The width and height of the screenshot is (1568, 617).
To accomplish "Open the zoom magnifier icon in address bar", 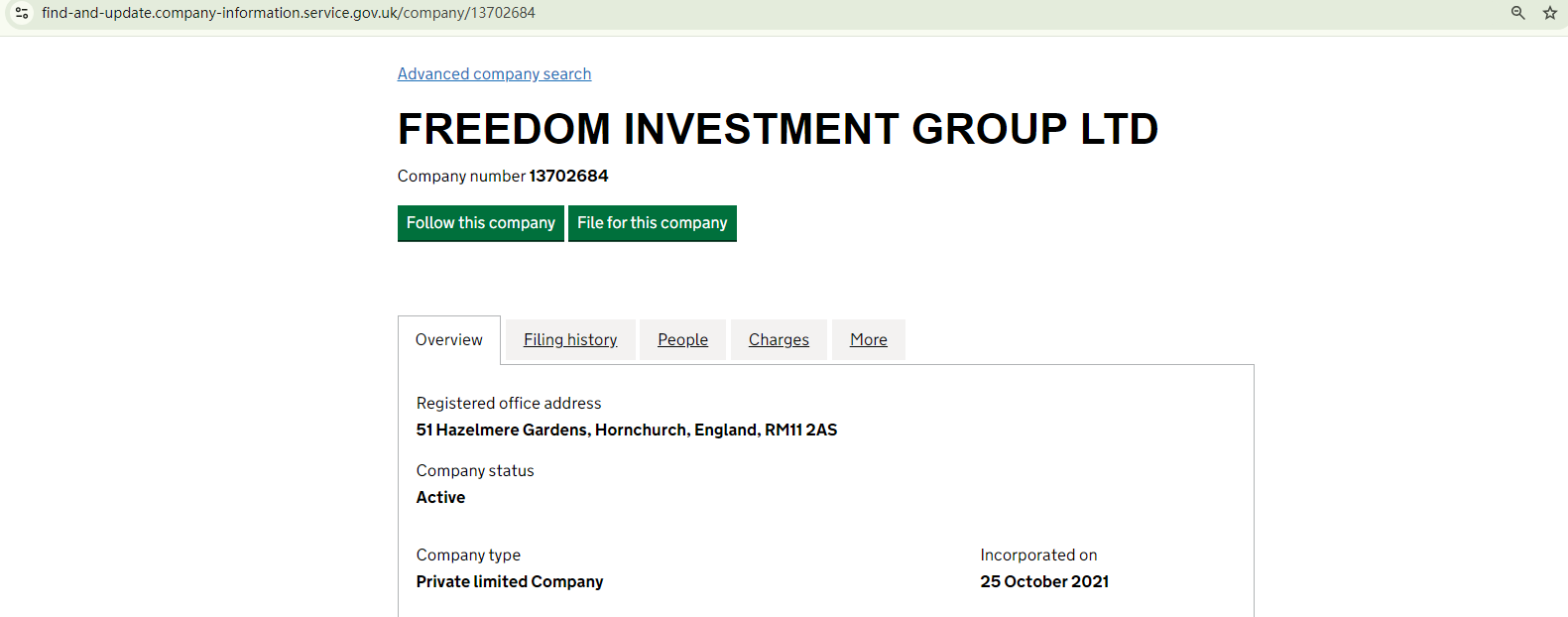I will pyautogui.click(x=1517, y=13).
